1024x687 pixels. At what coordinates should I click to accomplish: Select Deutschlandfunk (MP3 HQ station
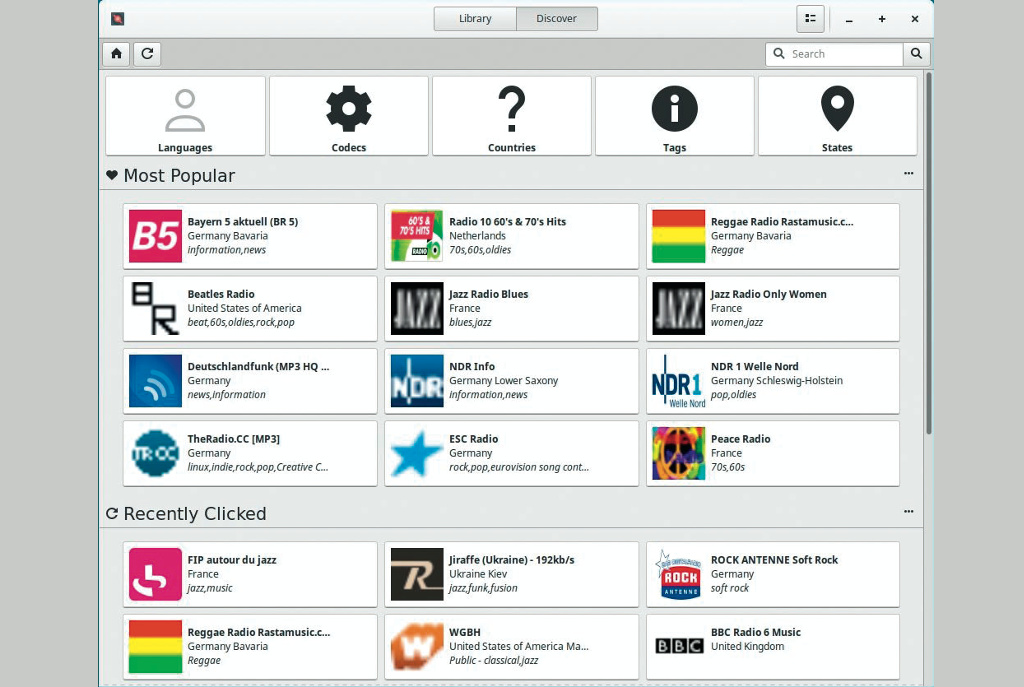pyautogui.click(x=259, y=367)
